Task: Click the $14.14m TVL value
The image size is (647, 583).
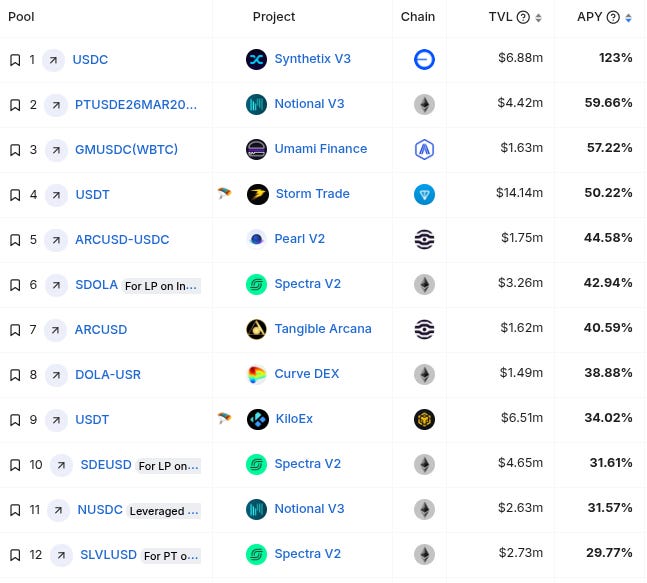Action: pyautogui.click(x=519, y=193)
